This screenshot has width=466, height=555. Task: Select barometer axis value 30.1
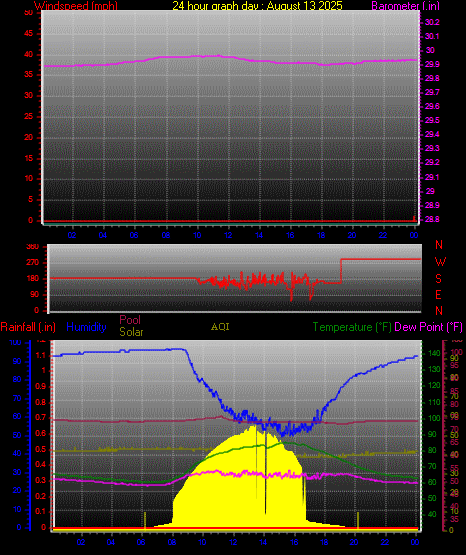tap(432, 36)
